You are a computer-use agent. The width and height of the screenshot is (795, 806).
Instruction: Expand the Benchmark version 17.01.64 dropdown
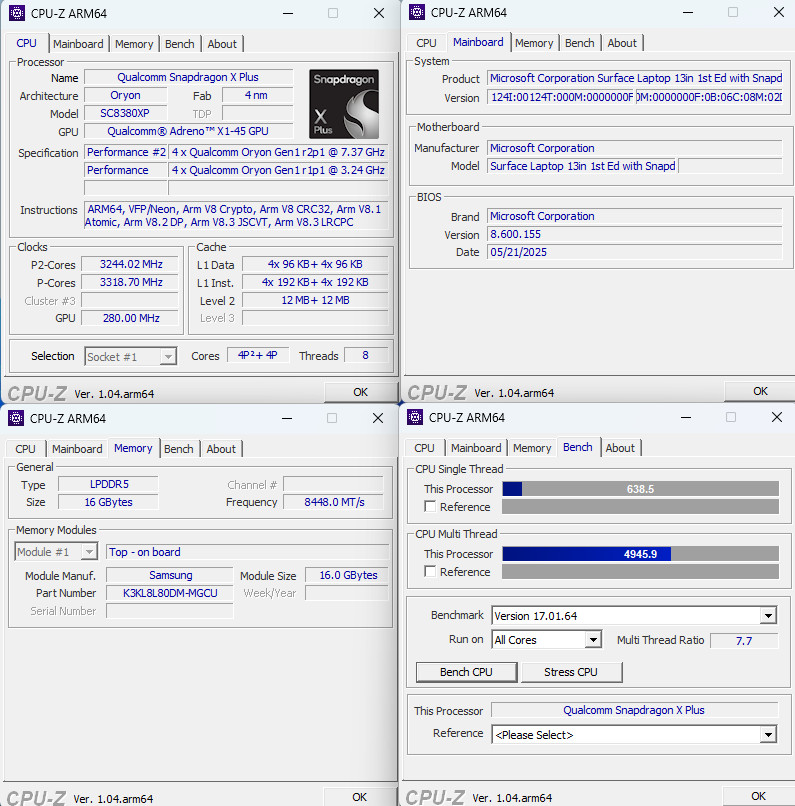[634, 615]
